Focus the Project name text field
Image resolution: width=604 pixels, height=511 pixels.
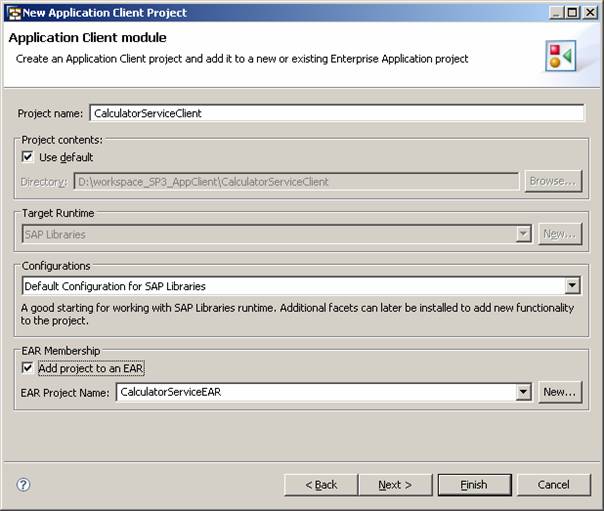(336, 113)
